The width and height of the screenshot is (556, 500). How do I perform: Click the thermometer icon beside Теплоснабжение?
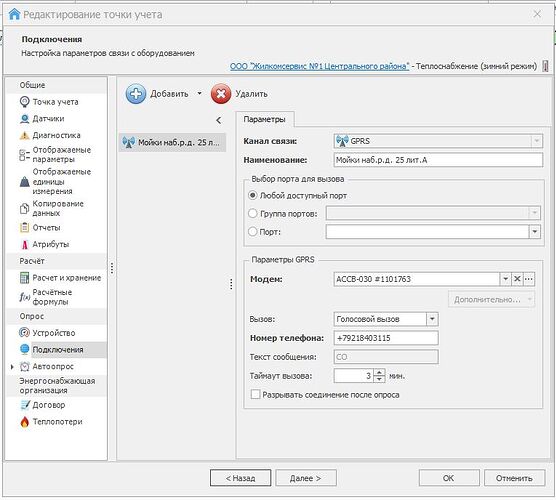point(546,66)
